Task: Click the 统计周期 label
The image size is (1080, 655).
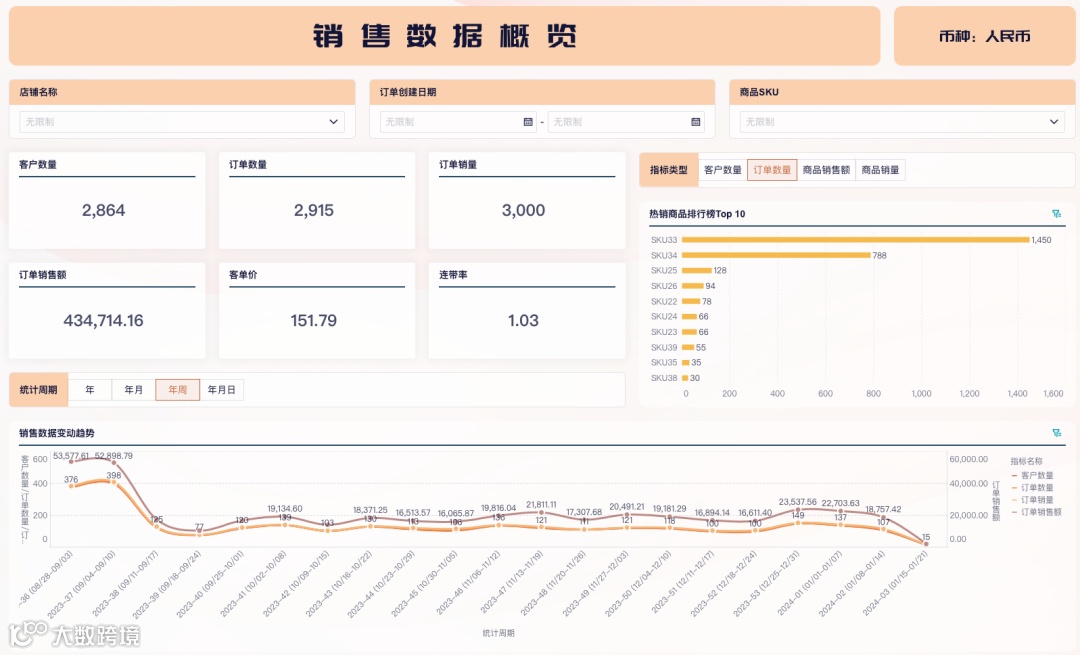Action: pyautogui.click(x=39, y=390)
